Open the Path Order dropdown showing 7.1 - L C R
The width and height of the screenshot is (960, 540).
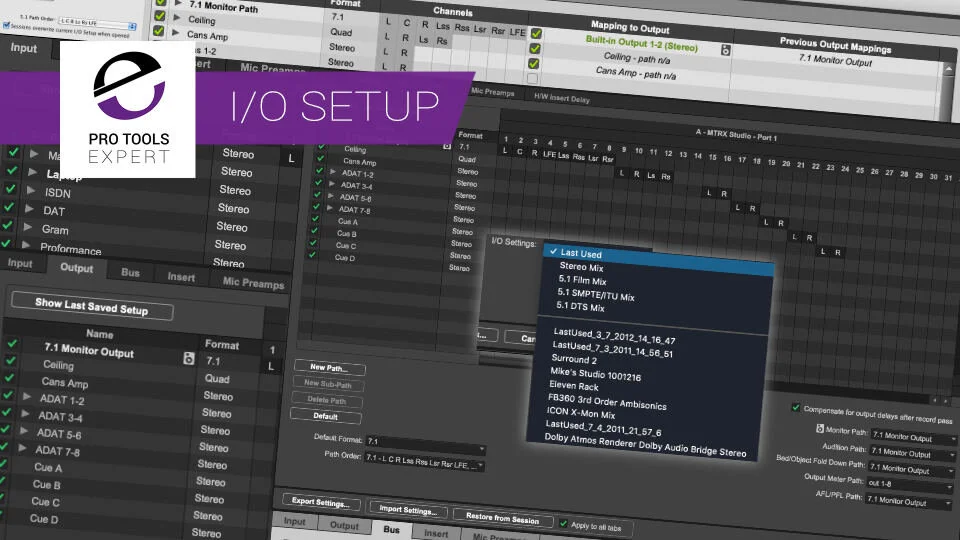point(424,460)
